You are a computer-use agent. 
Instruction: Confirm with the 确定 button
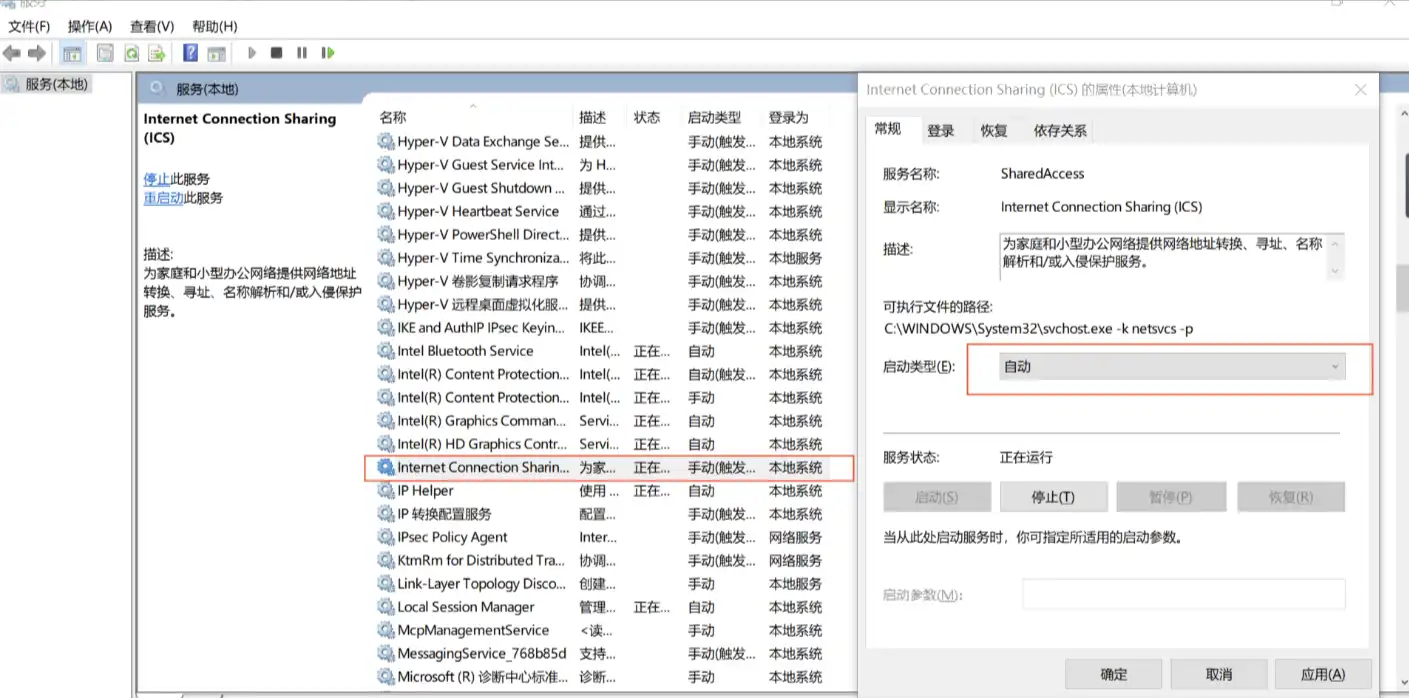1114,674
